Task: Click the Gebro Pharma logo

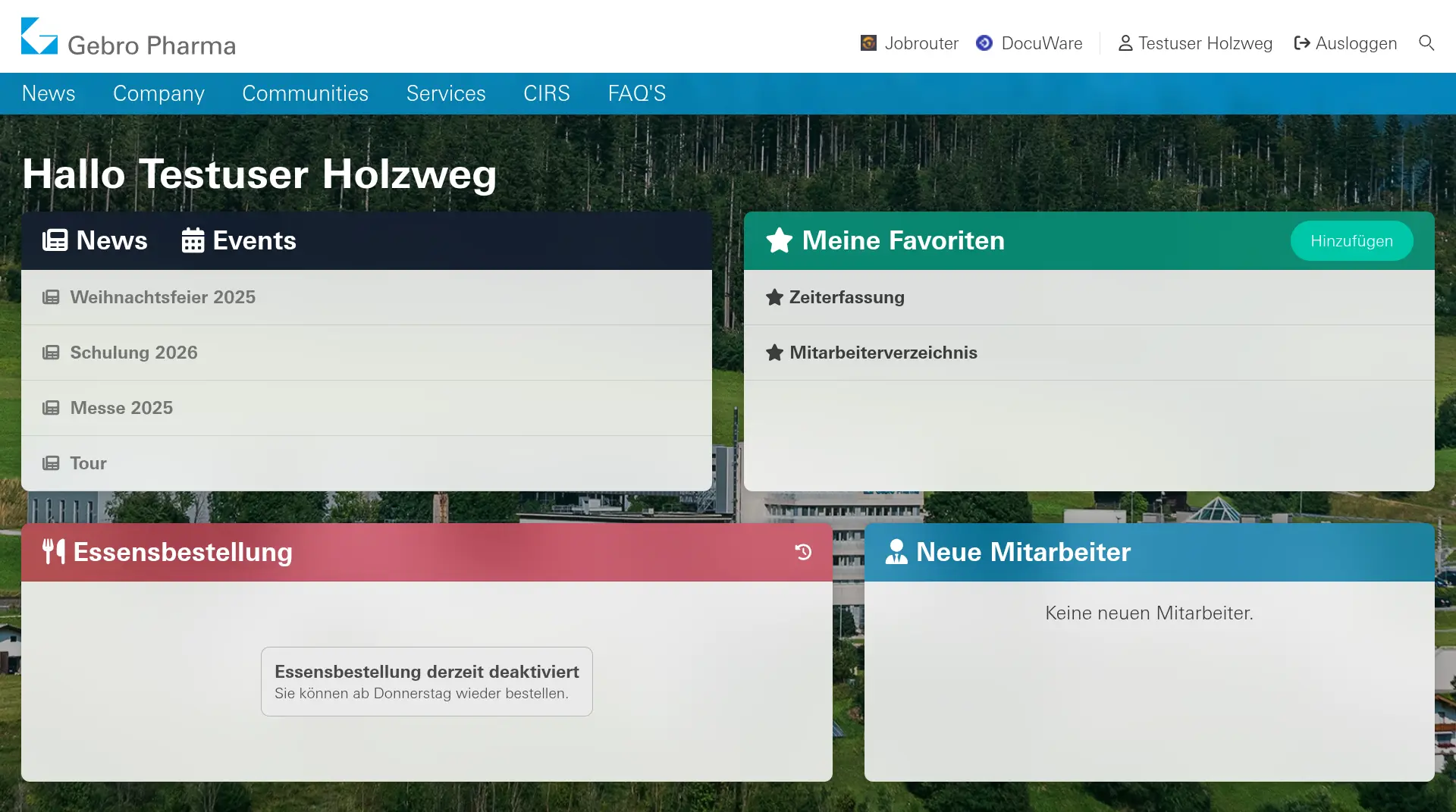Action: click(128, 37)
